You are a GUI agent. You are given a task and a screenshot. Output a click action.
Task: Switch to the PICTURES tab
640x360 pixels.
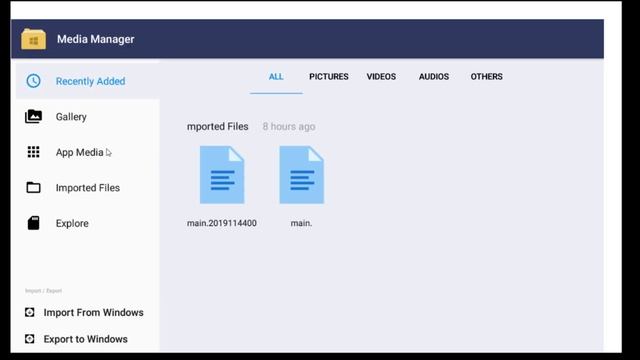(x=329, y=77)
